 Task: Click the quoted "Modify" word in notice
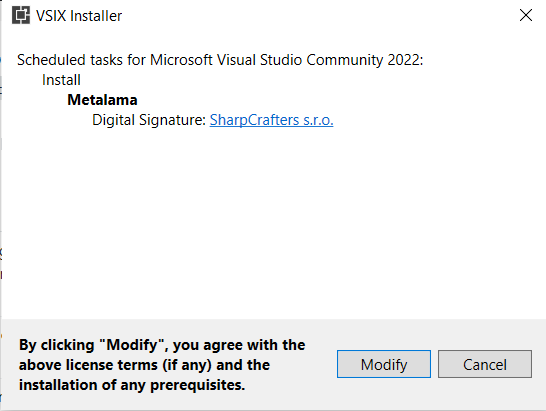(131, 345)
